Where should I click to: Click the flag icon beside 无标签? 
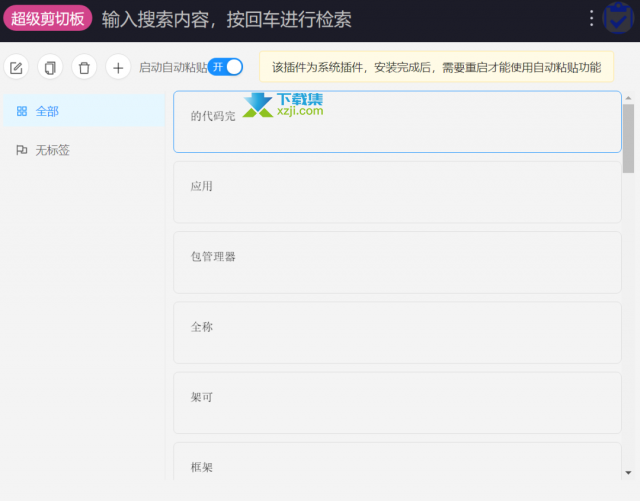(x=22, y=150)
